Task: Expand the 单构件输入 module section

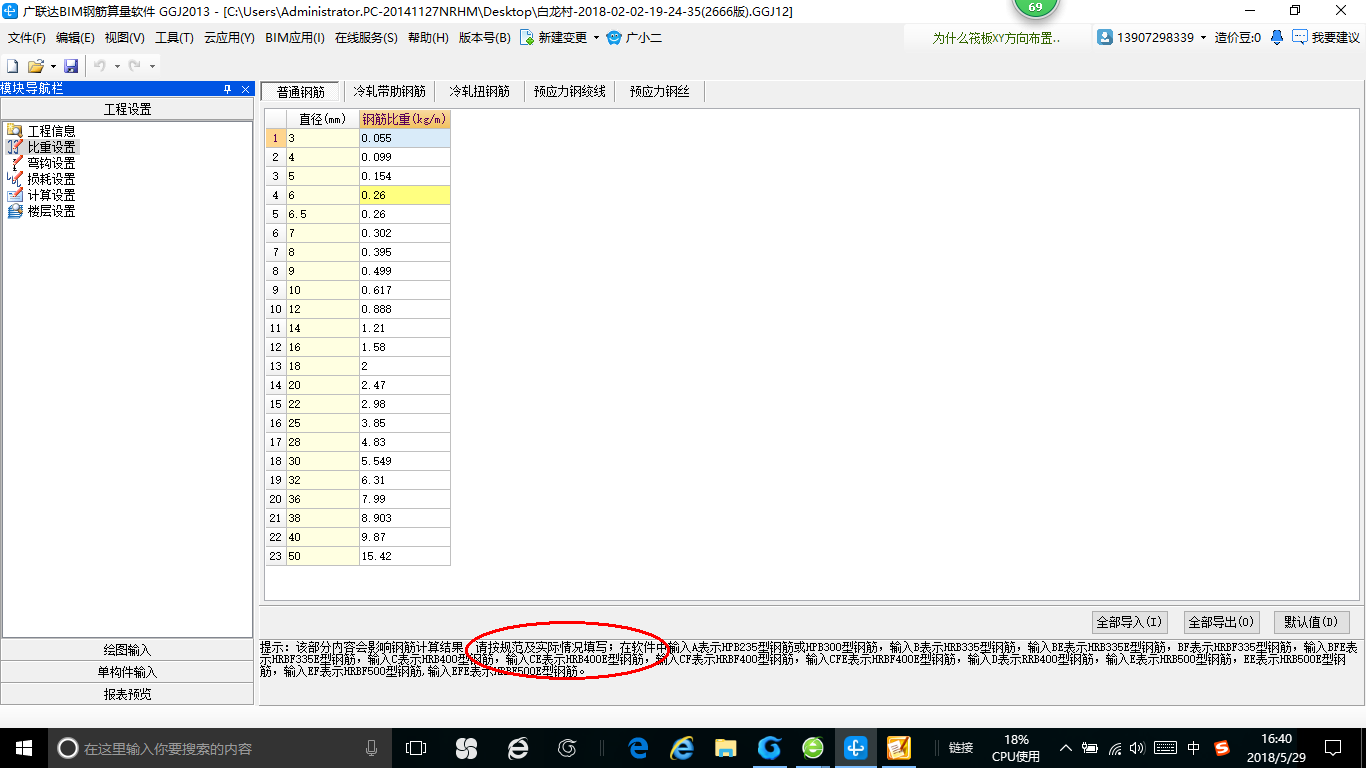Action: tap(127, 672)
